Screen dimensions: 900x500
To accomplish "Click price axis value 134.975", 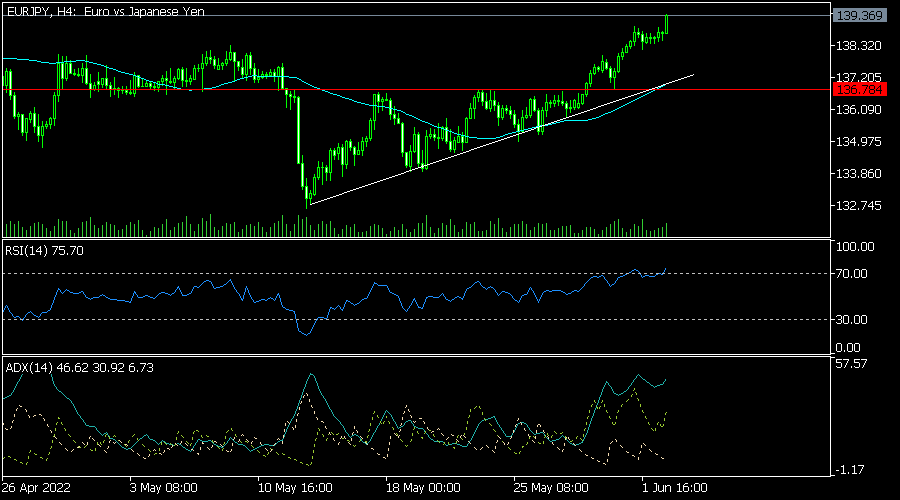I will [859, 142].
